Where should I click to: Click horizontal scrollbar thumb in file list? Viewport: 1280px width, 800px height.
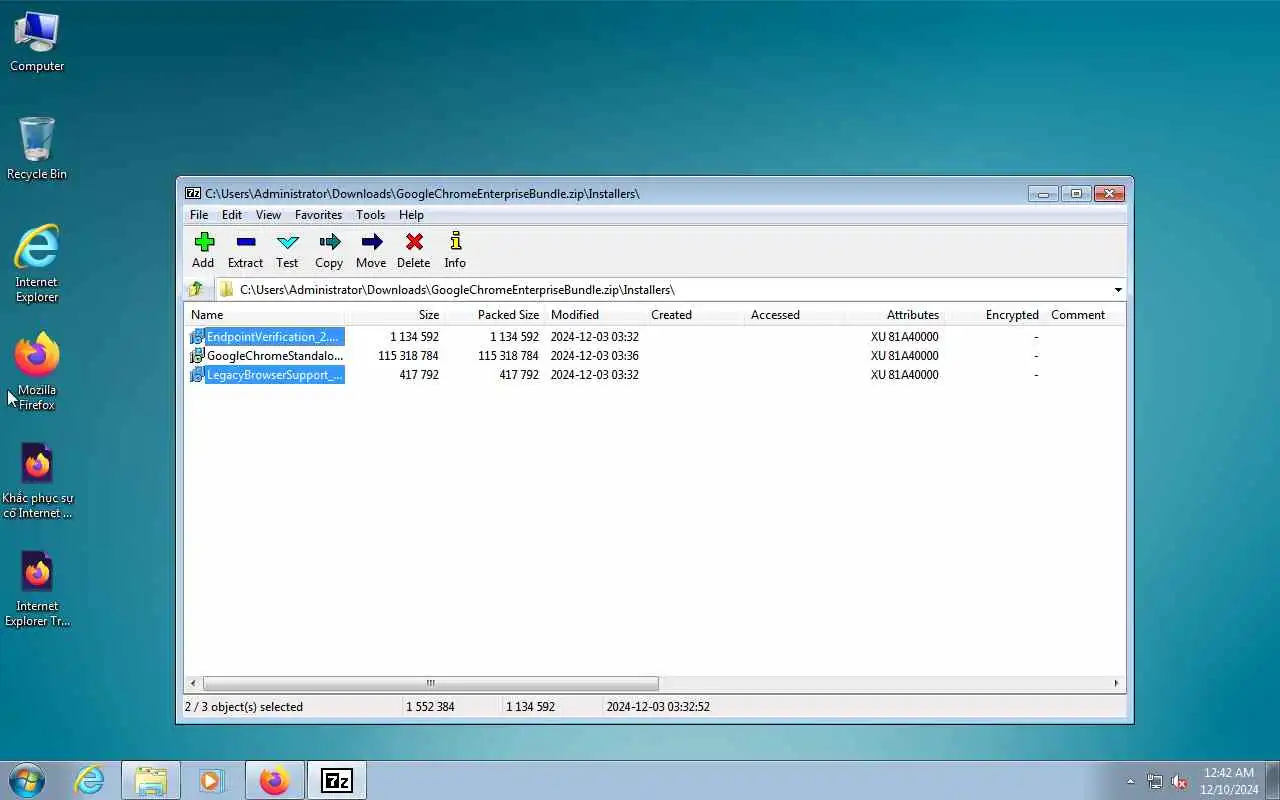click(x=430, y=684)
